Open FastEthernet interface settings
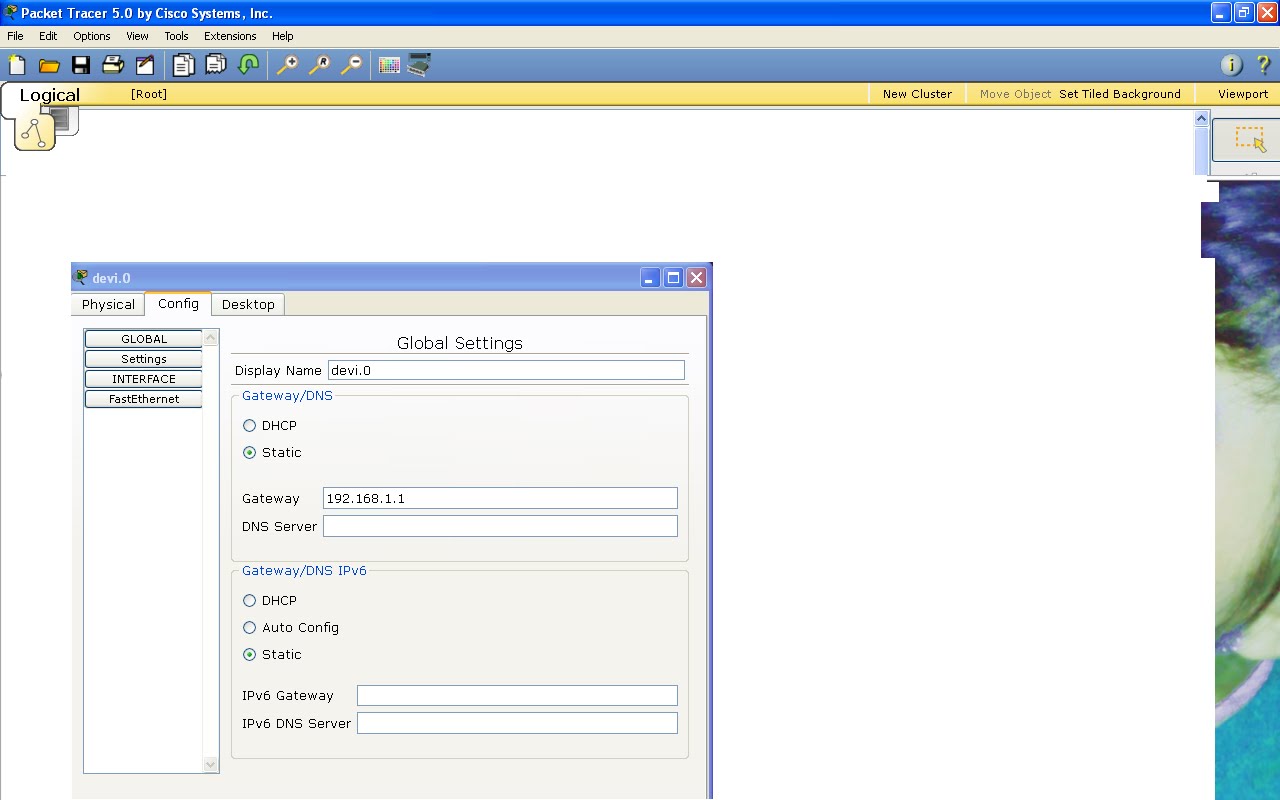 (144, 399)
